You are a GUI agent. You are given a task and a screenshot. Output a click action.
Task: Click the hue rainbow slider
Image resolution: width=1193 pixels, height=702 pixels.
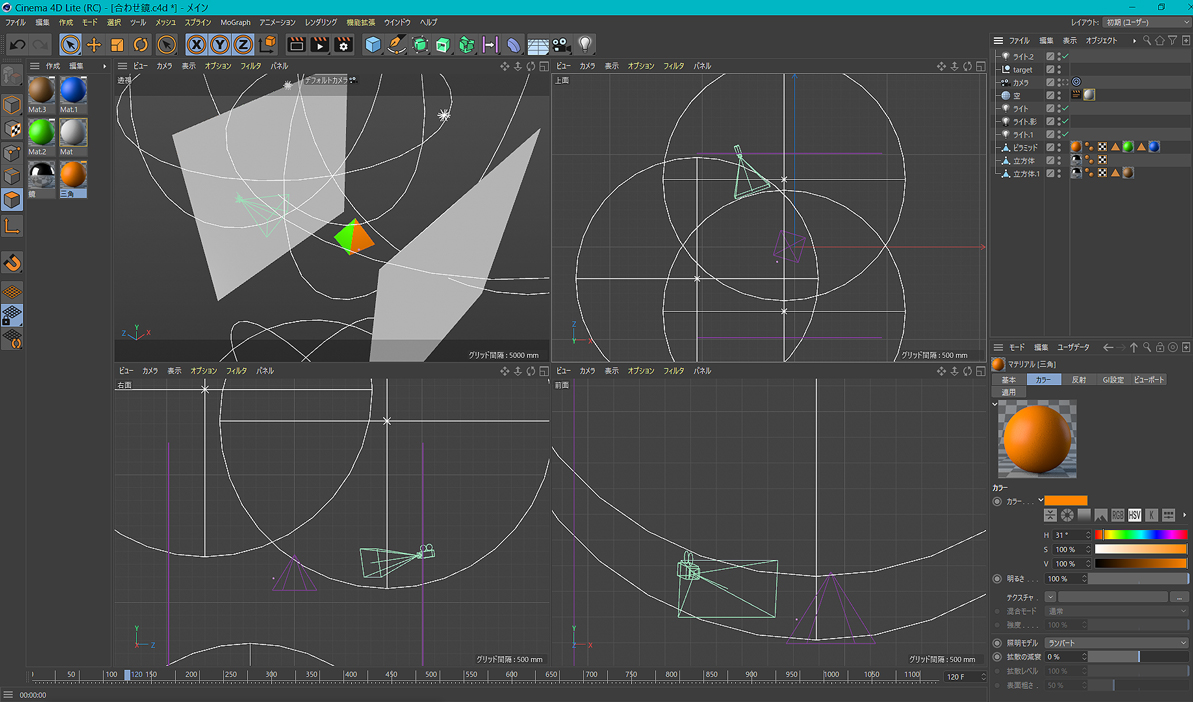tap(1141, 536)
